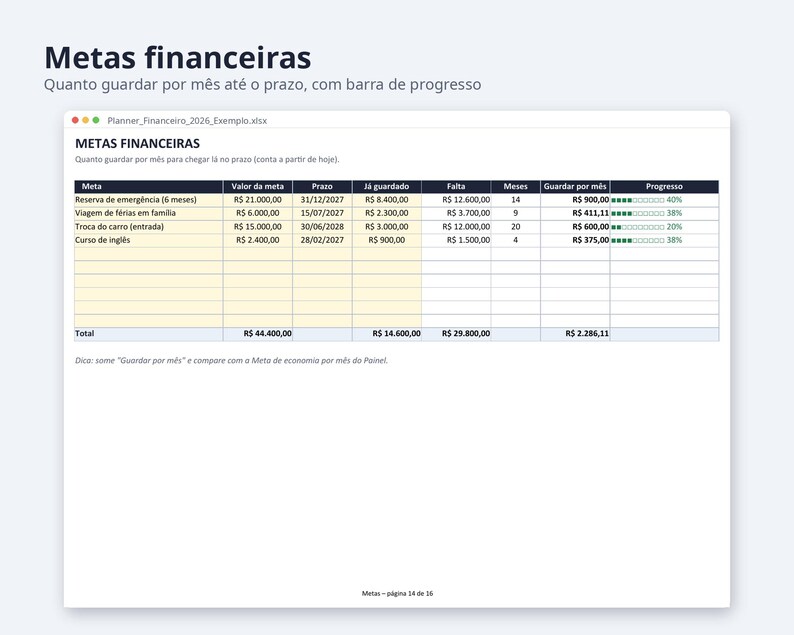Select the Meta column header
Screen dimensions: 794x635
[148, 186]
